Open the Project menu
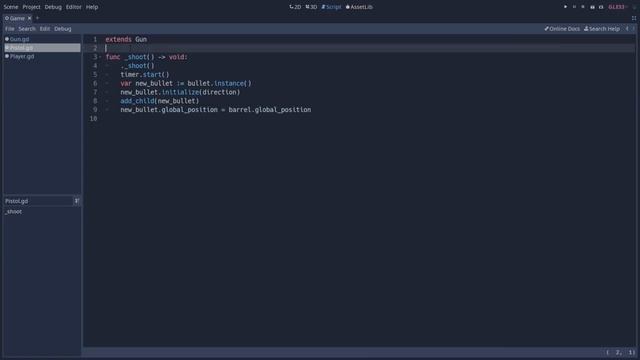 [31, 7]
